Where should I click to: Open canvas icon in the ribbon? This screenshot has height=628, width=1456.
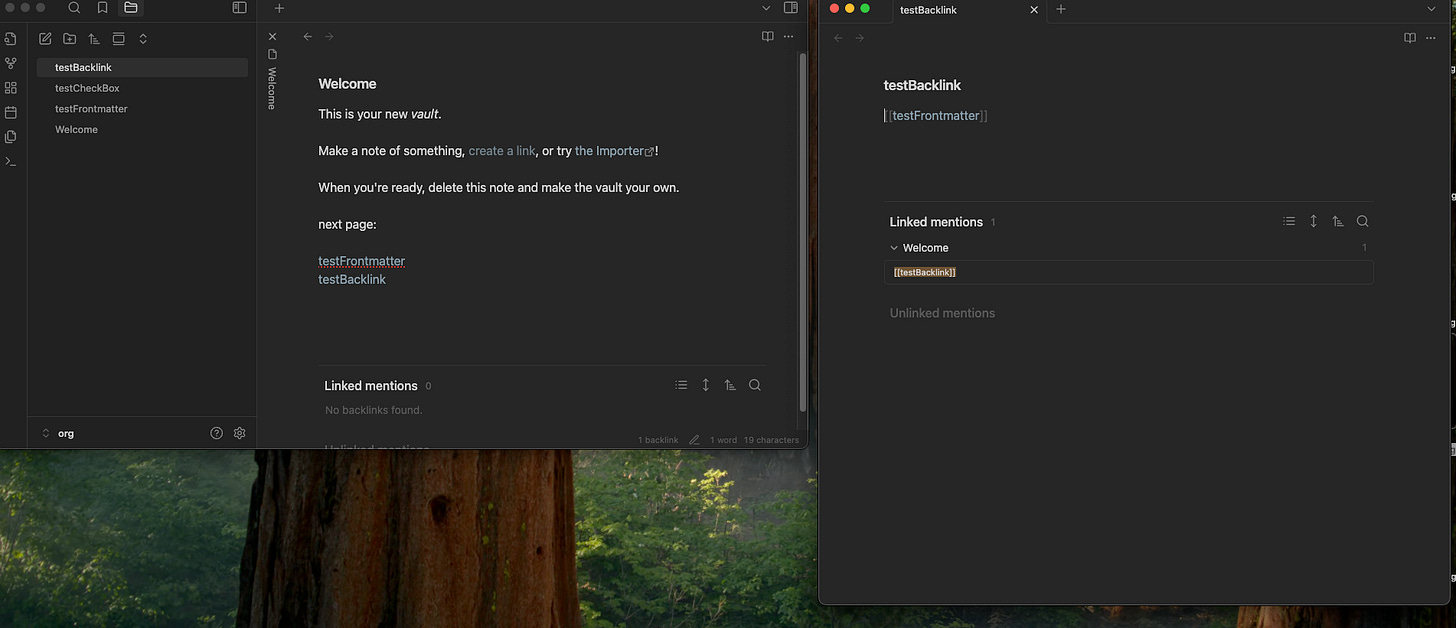click(x=11, y=88)
